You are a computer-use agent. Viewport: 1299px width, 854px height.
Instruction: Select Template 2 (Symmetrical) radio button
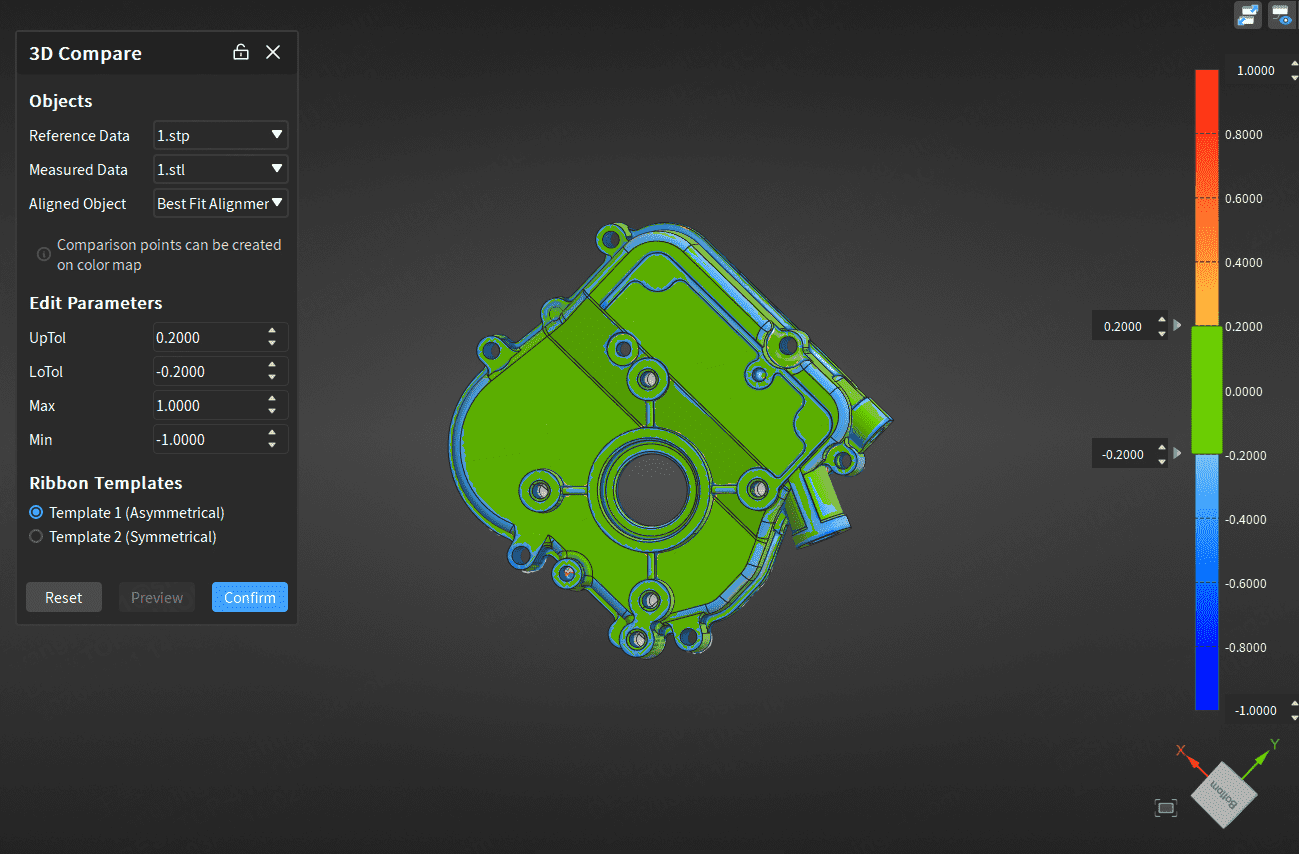pos(36,536)
